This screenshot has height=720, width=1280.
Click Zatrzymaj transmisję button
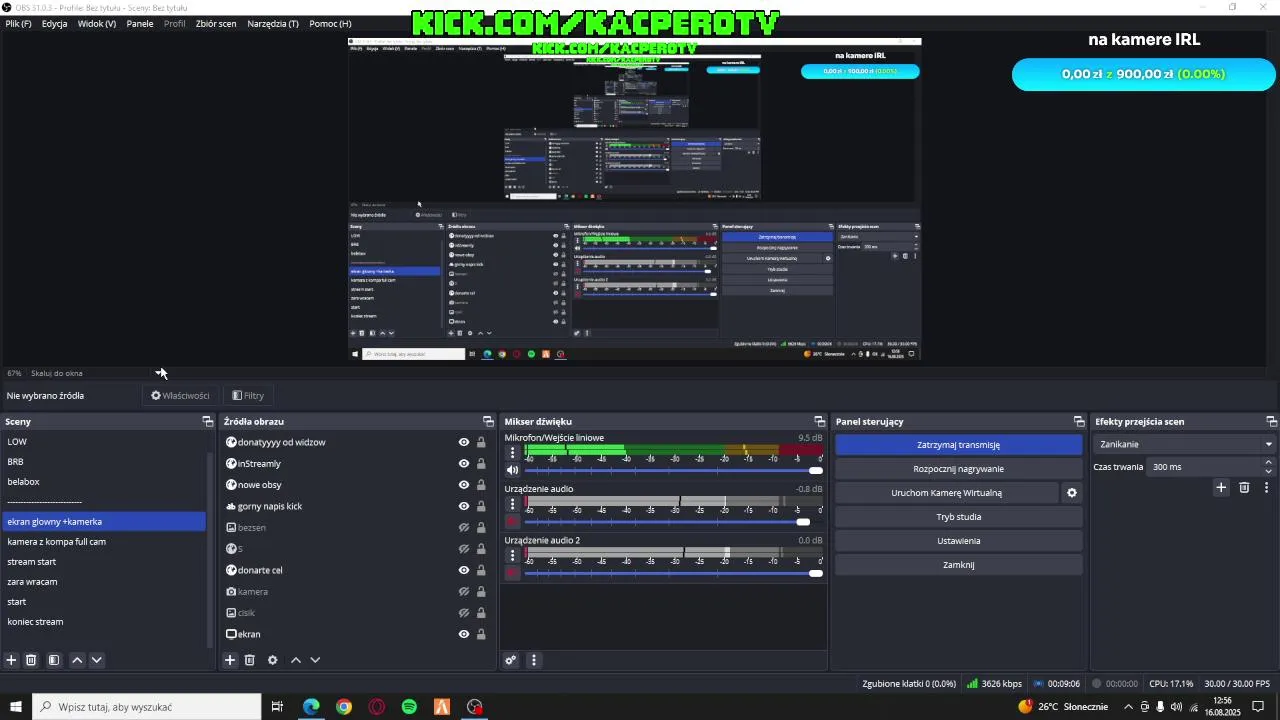coord(958,445)
